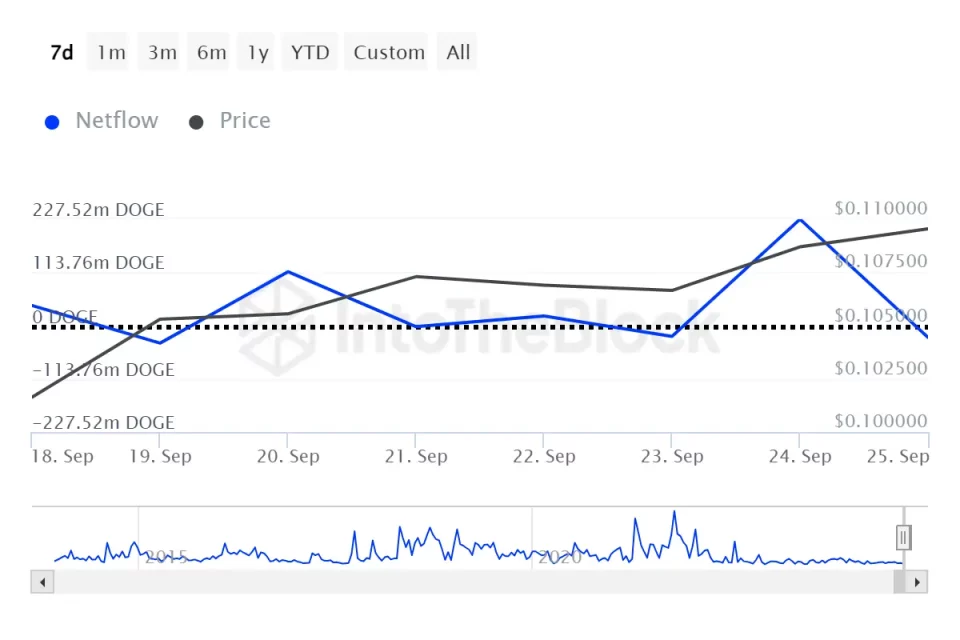This screenshot has width=960, height=640.
Task: Switch to 3m time range
Action: [162, 53]
